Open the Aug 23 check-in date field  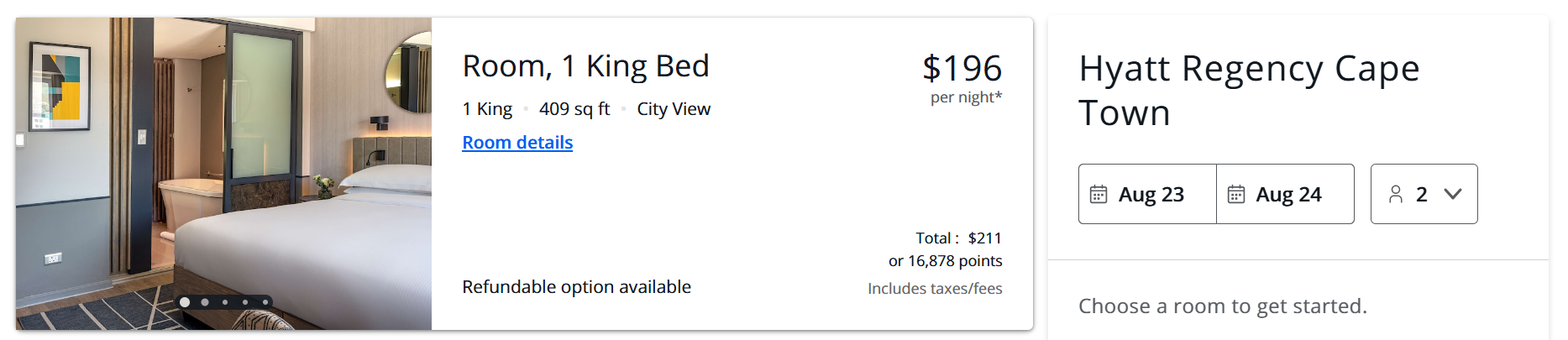pos(1147,194)
